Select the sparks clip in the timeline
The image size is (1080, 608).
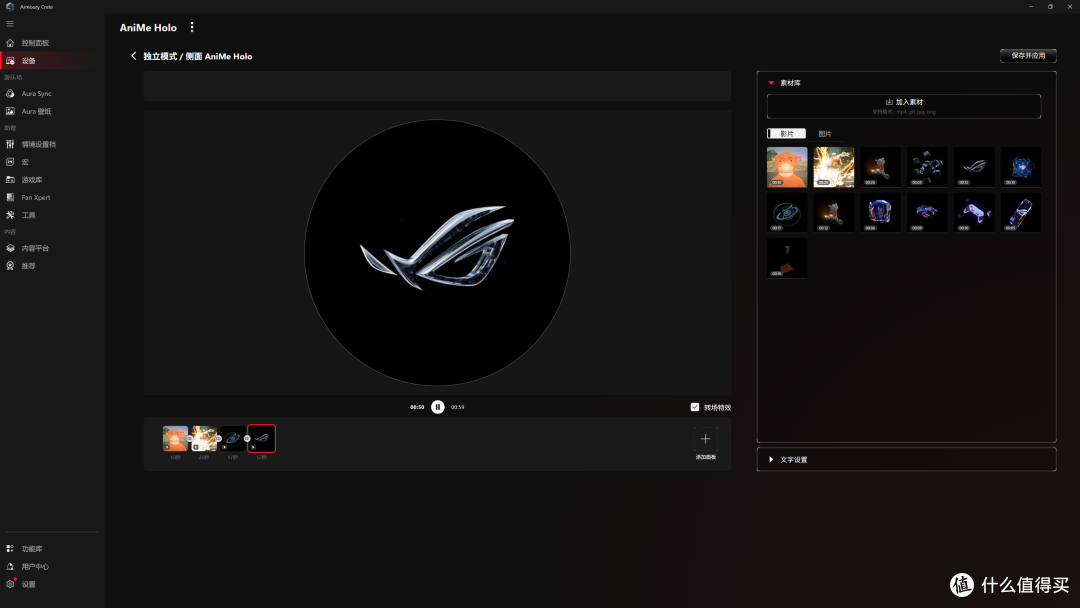click(x=204, y=439)
